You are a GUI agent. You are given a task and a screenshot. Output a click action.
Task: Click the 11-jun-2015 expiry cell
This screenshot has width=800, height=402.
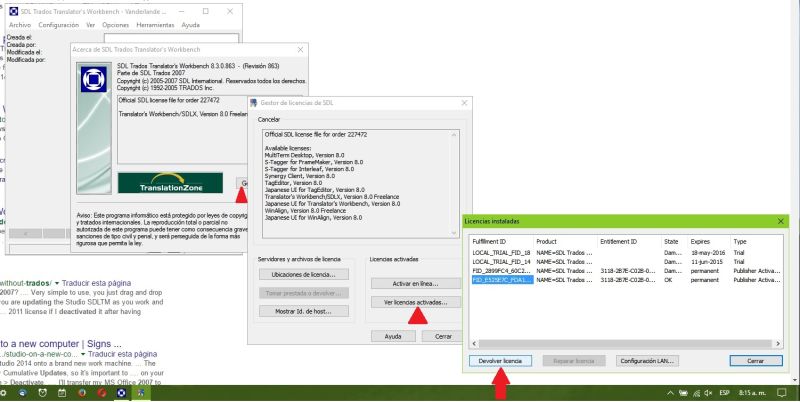707,262
